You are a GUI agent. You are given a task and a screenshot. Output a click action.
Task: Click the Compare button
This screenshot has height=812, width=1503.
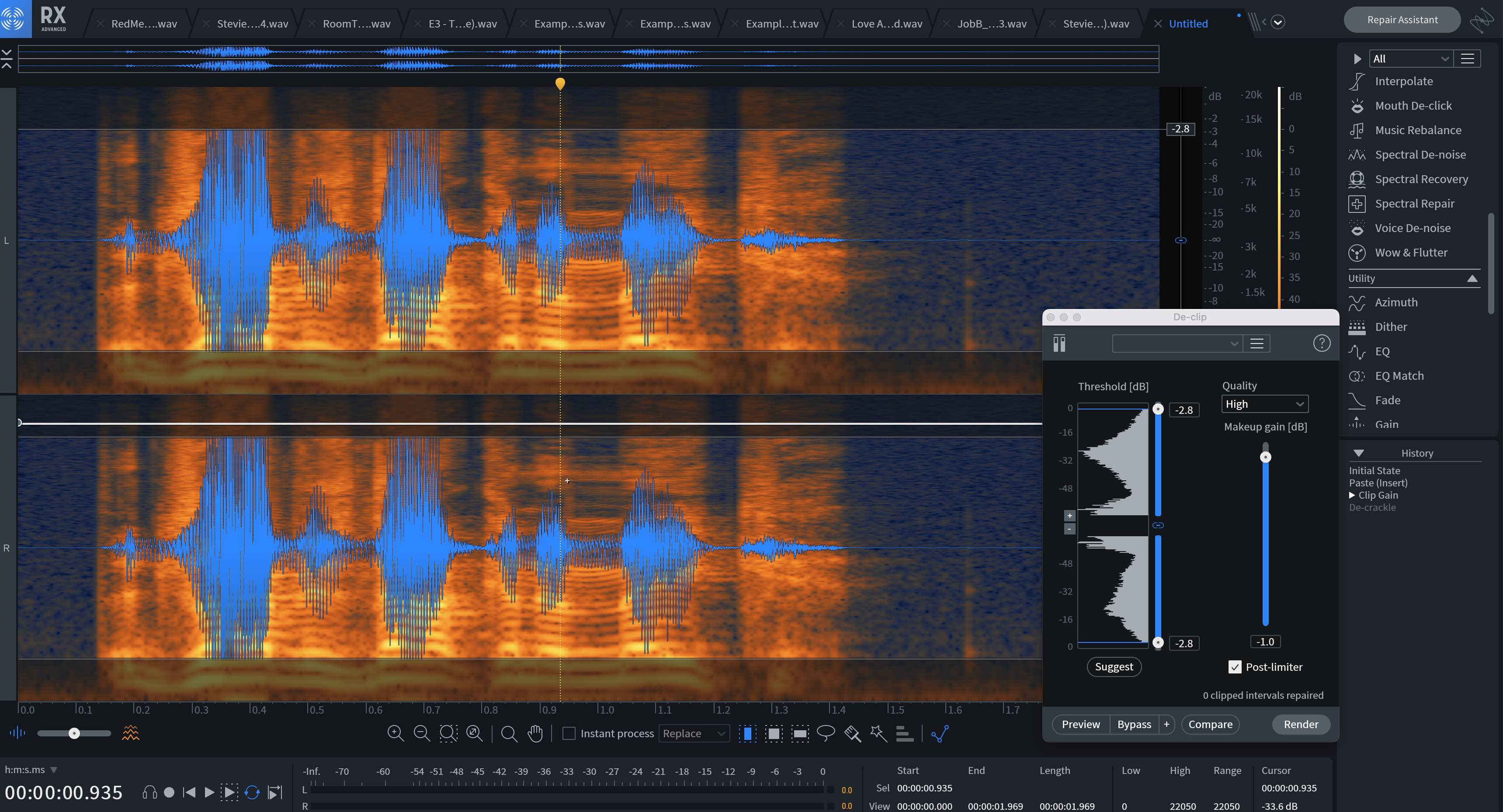(x=1210, y=725)
